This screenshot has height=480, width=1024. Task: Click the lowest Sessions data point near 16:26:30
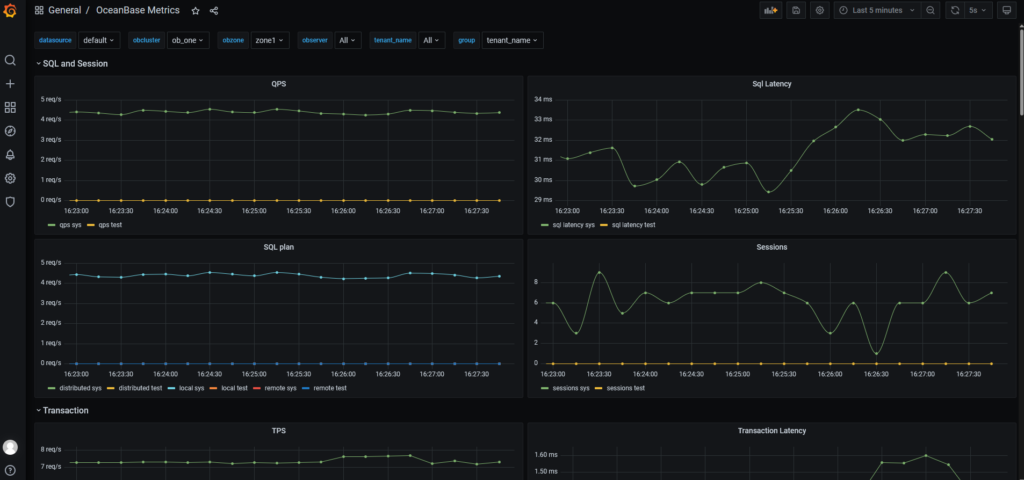[x=876, y=353]
